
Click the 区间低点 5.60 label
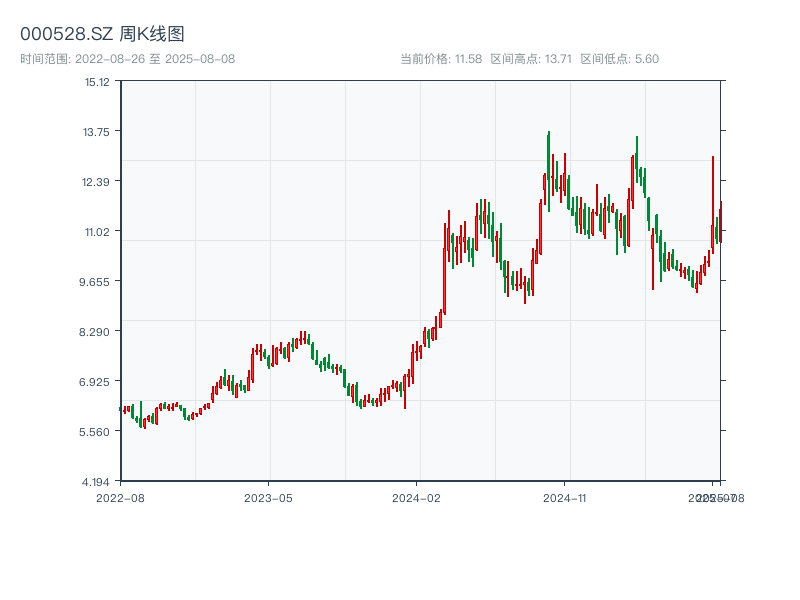pyautogui.click(x=620, y=59)
